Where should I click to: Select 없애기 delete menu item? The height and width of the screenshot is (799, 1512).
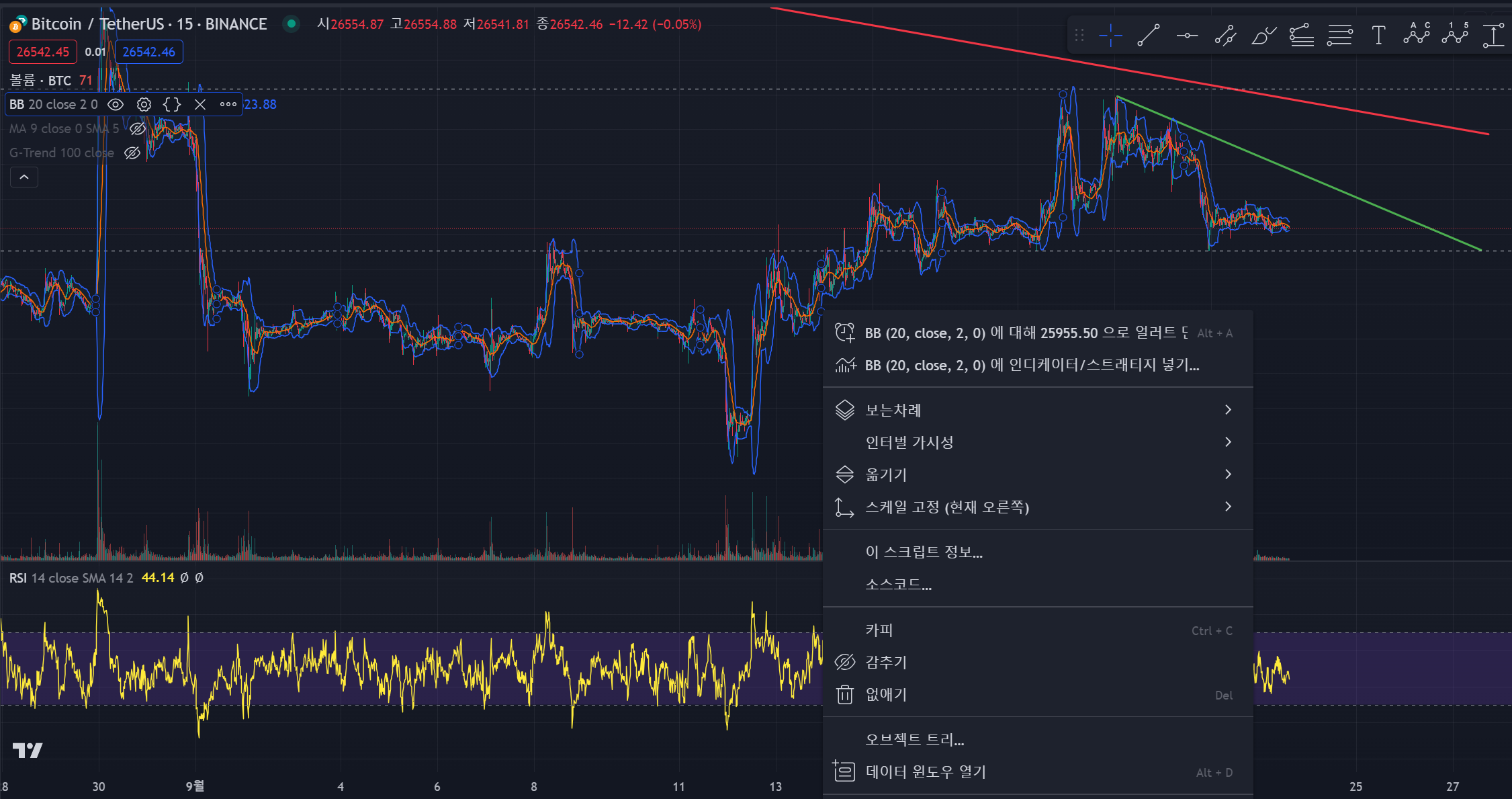tap(1038, 694)
